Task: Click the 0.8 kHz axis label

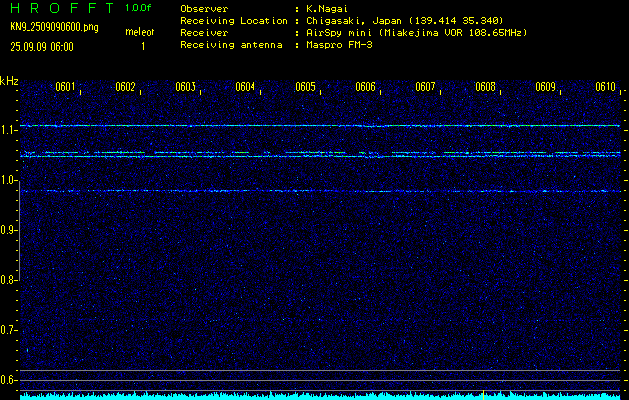Action: 8,280
